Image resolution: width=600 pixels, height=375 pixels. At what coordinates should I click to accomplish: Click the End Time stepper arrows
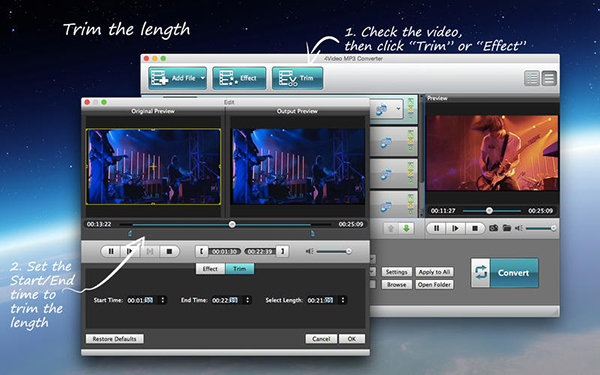pyautogui.click(x=248, y=300)
